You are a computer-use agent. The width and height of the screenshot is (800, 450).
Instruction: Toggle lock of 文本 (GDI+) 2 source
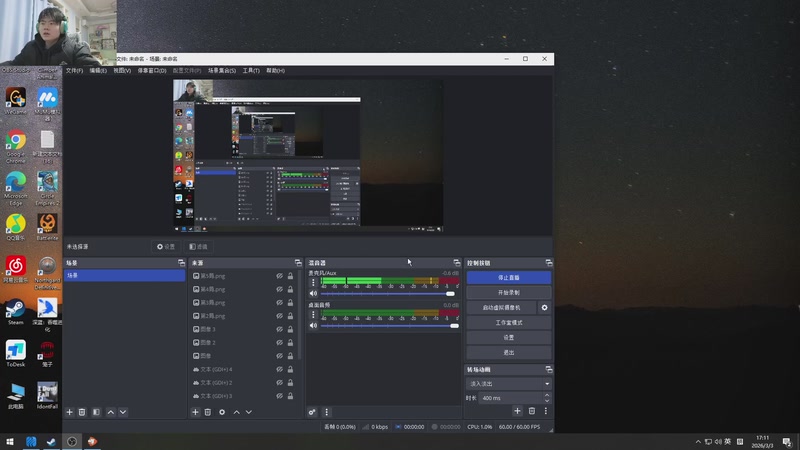[290, 383]
